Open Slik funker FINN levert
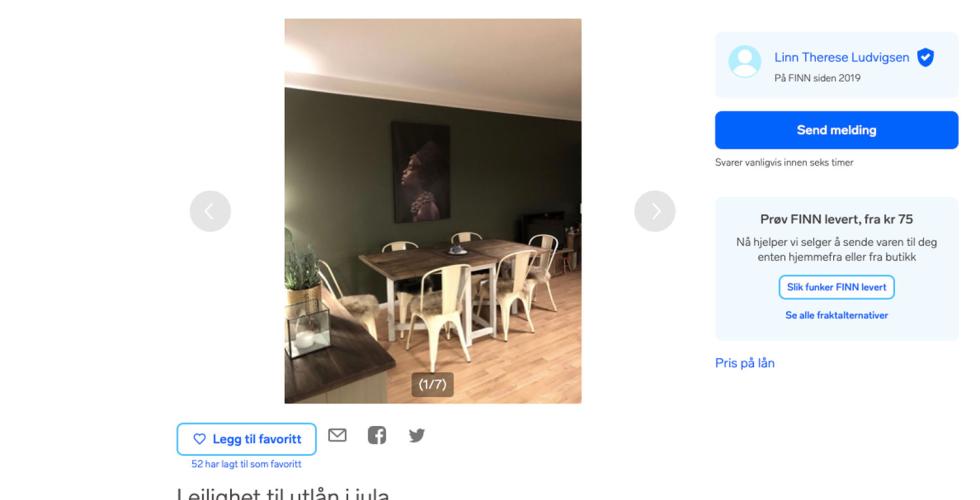 coord(836,288)
